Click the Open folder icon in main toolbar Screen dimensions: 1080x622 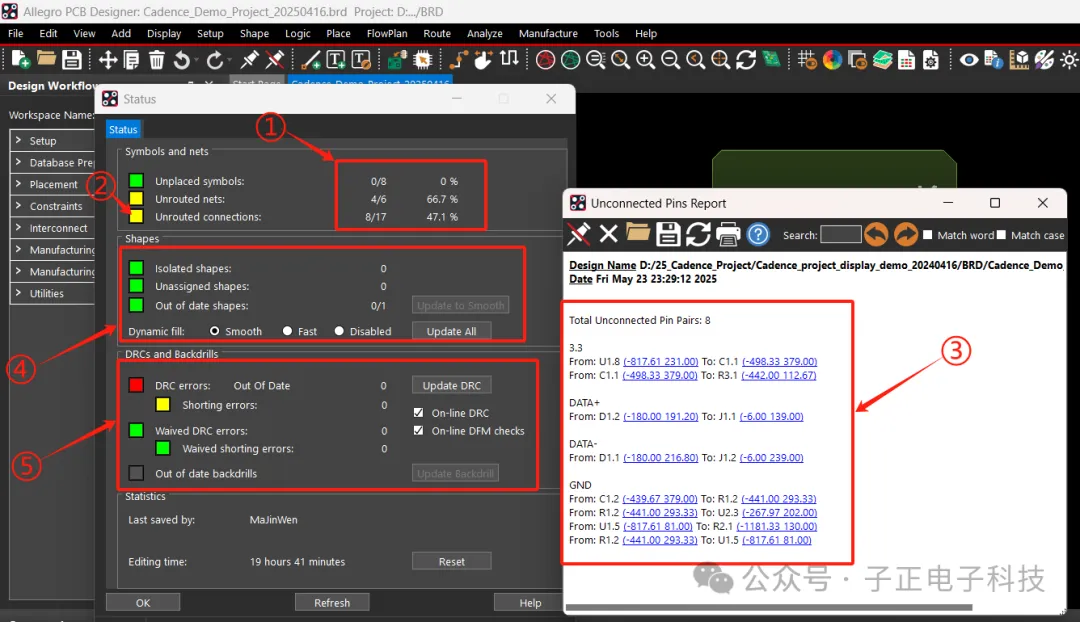click(x=45, y=59)
